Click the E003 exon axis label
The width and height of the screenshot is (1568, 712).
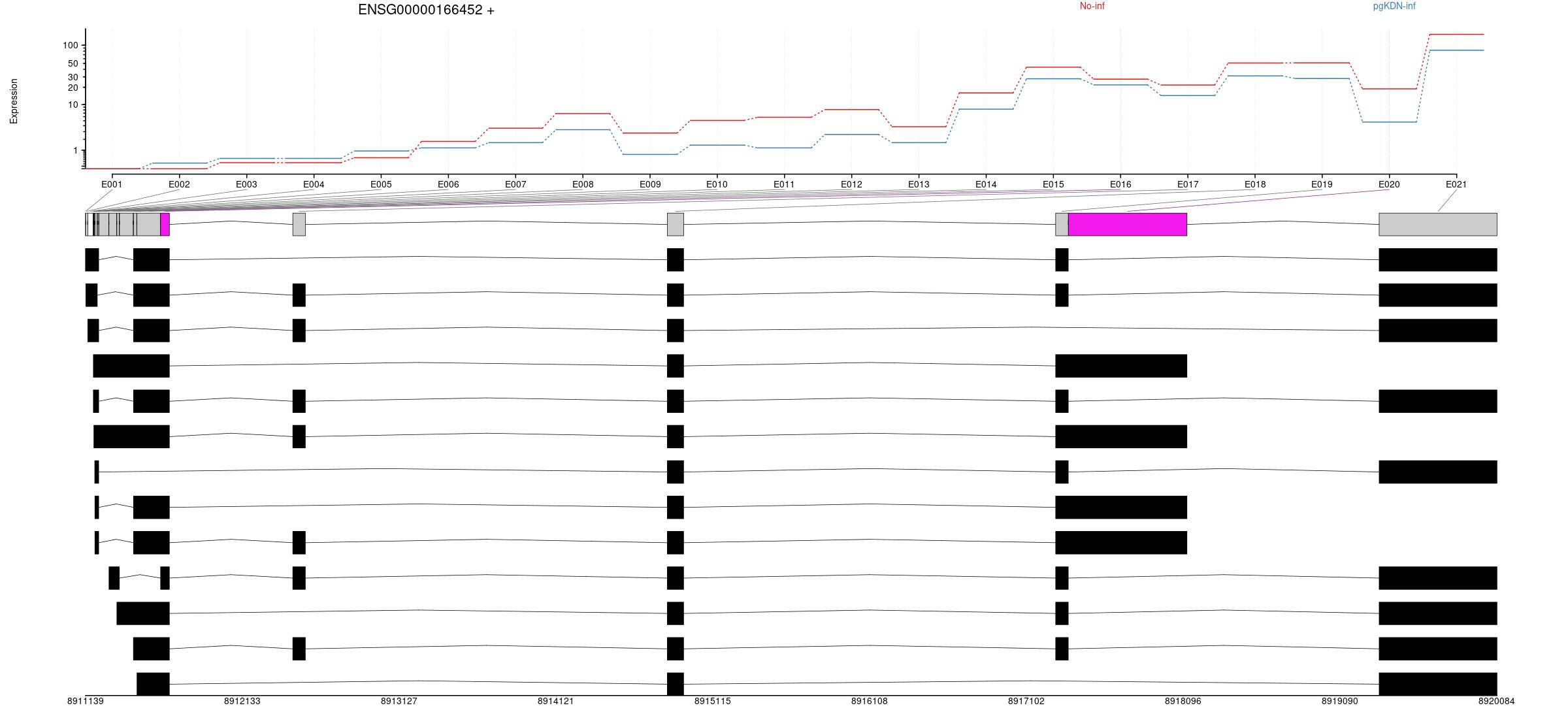pyautogui.click(x=246, y=184)
